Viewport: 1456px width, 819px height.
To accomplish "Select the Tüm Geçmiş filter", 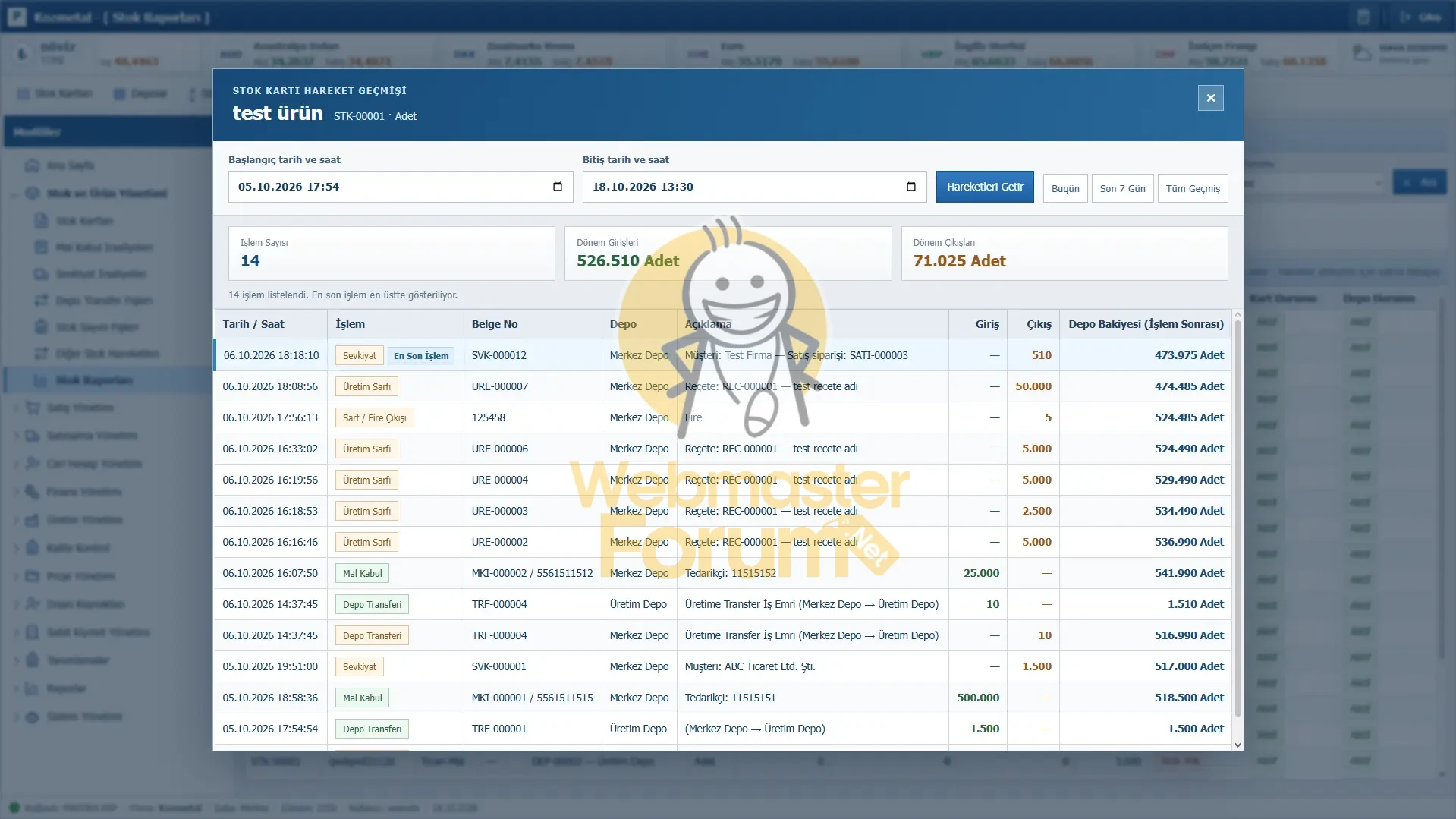I will coord(1193,188).
